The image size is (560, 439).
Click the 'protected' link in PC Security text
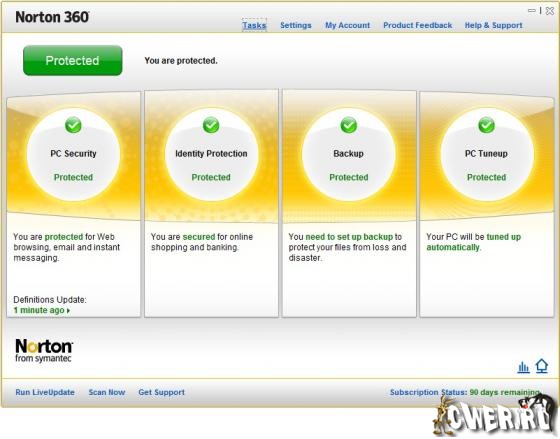point(64,237)
